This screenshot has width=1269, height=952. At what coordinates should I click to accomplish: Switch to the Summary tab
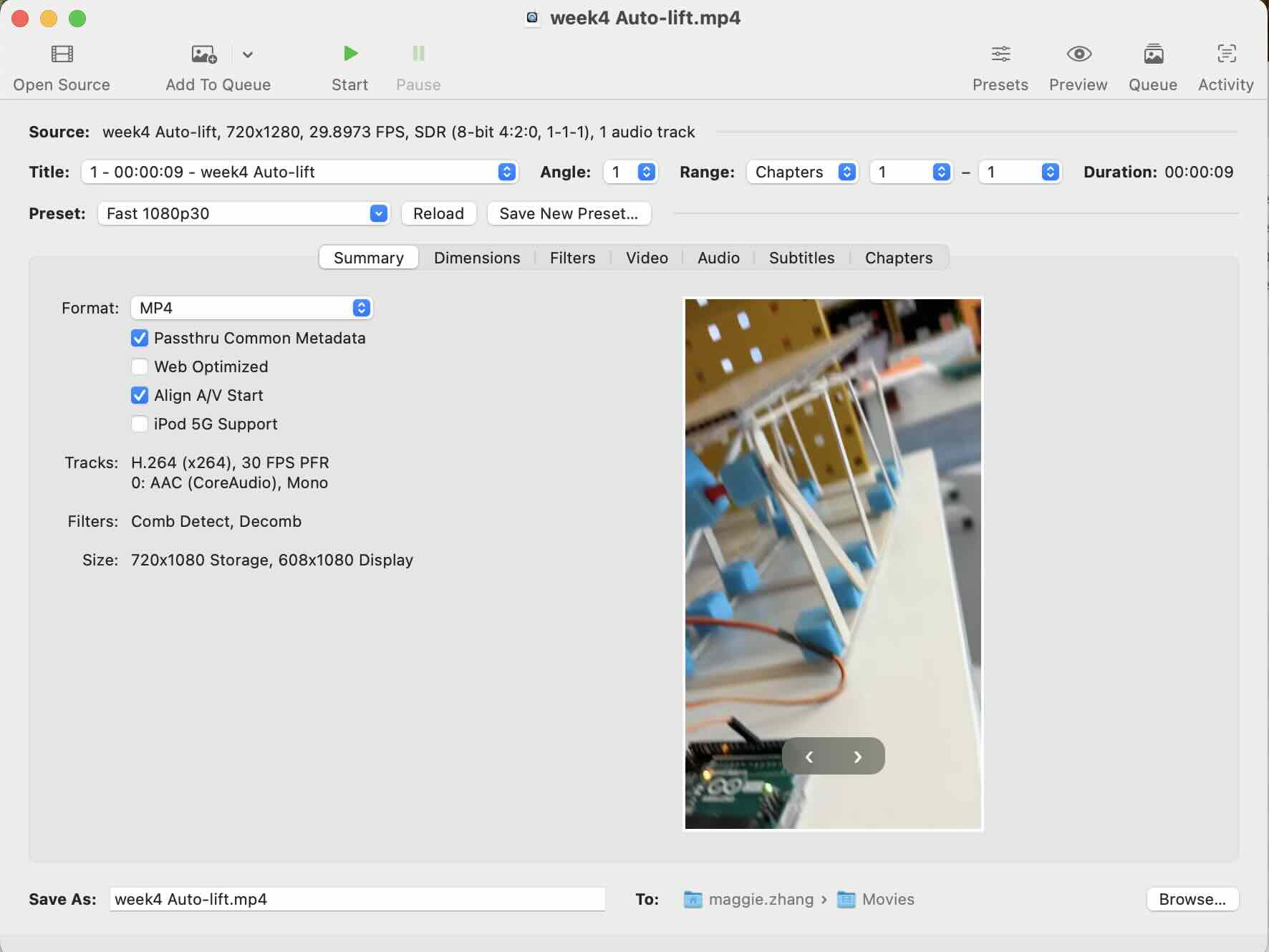(x=369, y=258)
